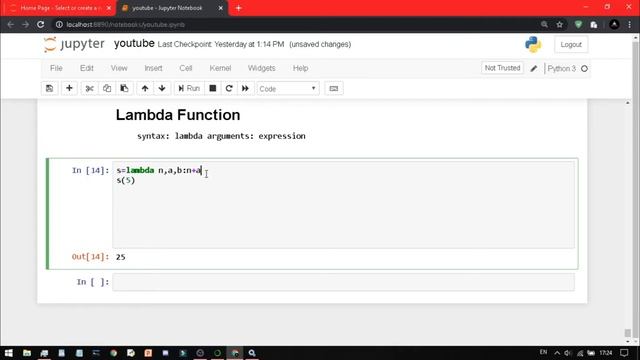This screenshot has height=360, width=640.
Task: Restart kernel and run all with fast-forward icon
Action: point(245,89)
